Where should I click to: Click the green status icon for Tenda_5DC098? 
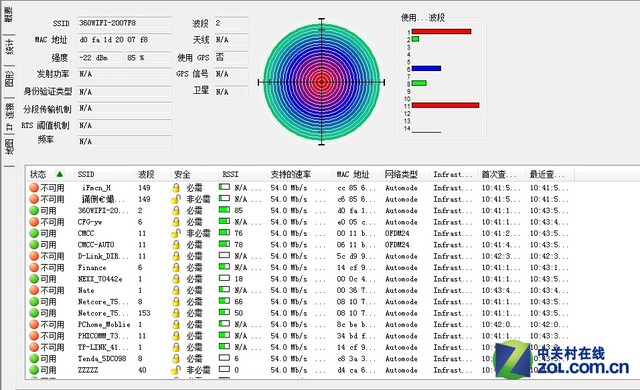tap(34, 359)
